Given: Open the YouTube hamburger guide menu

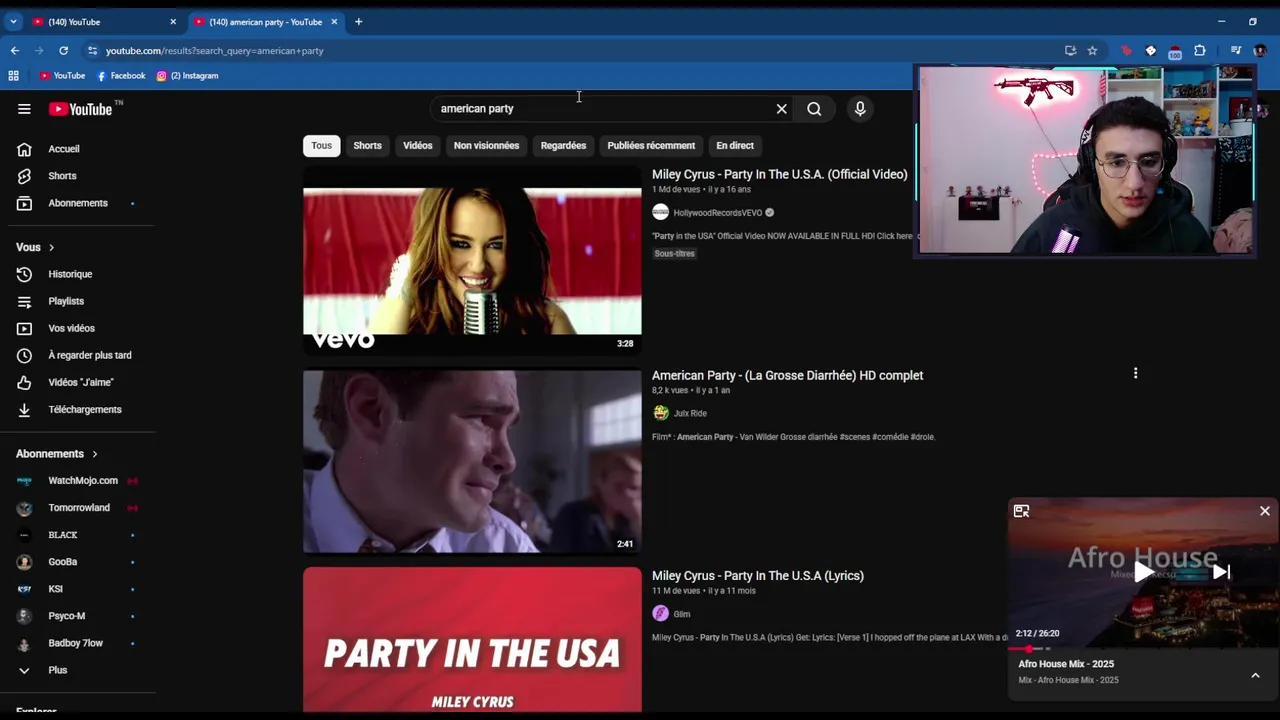Looking at the screenshot, I should point(24,109).
